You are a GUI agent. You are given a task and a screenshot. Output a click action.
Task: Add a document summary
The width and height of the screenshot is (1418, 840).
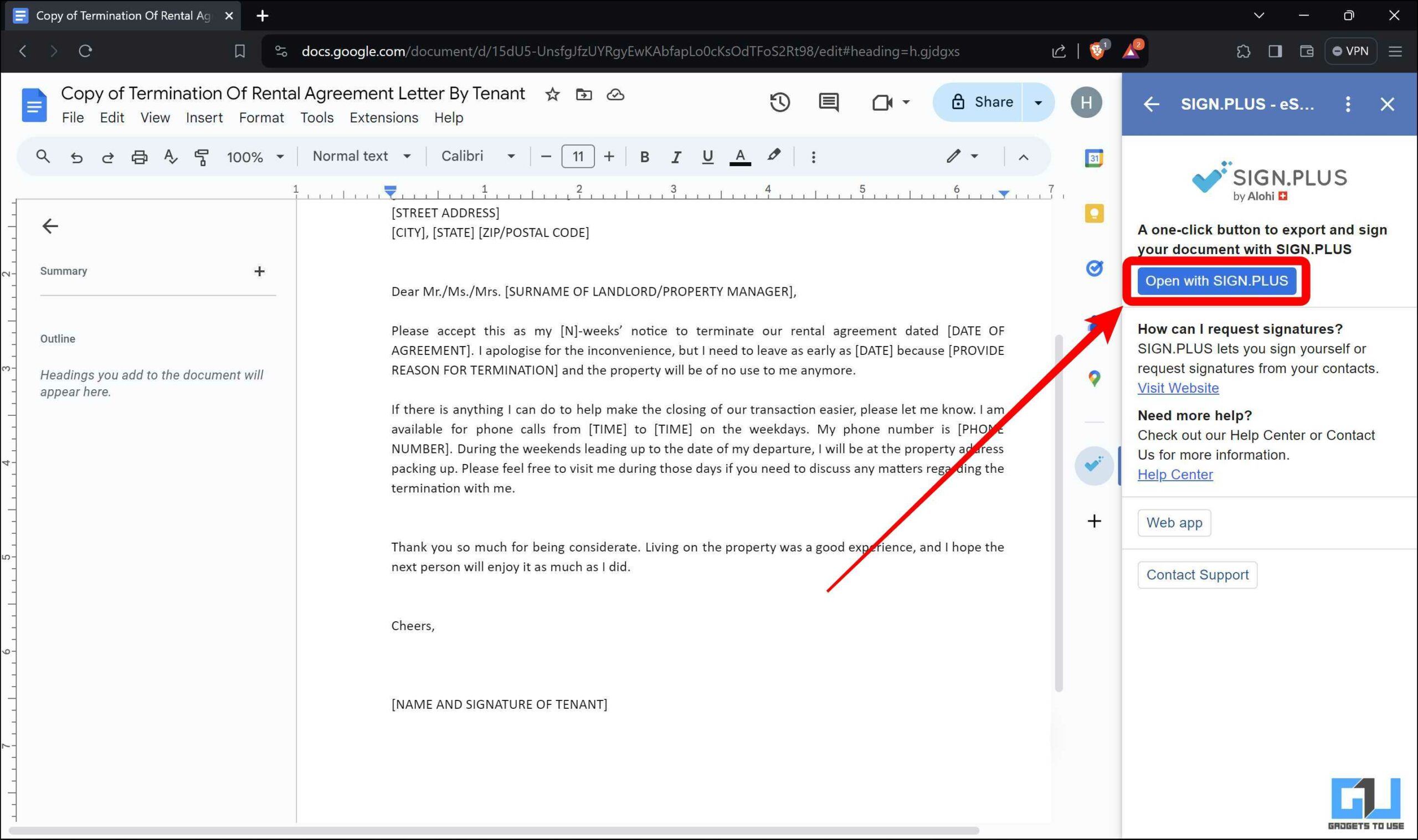coord(259,271)
